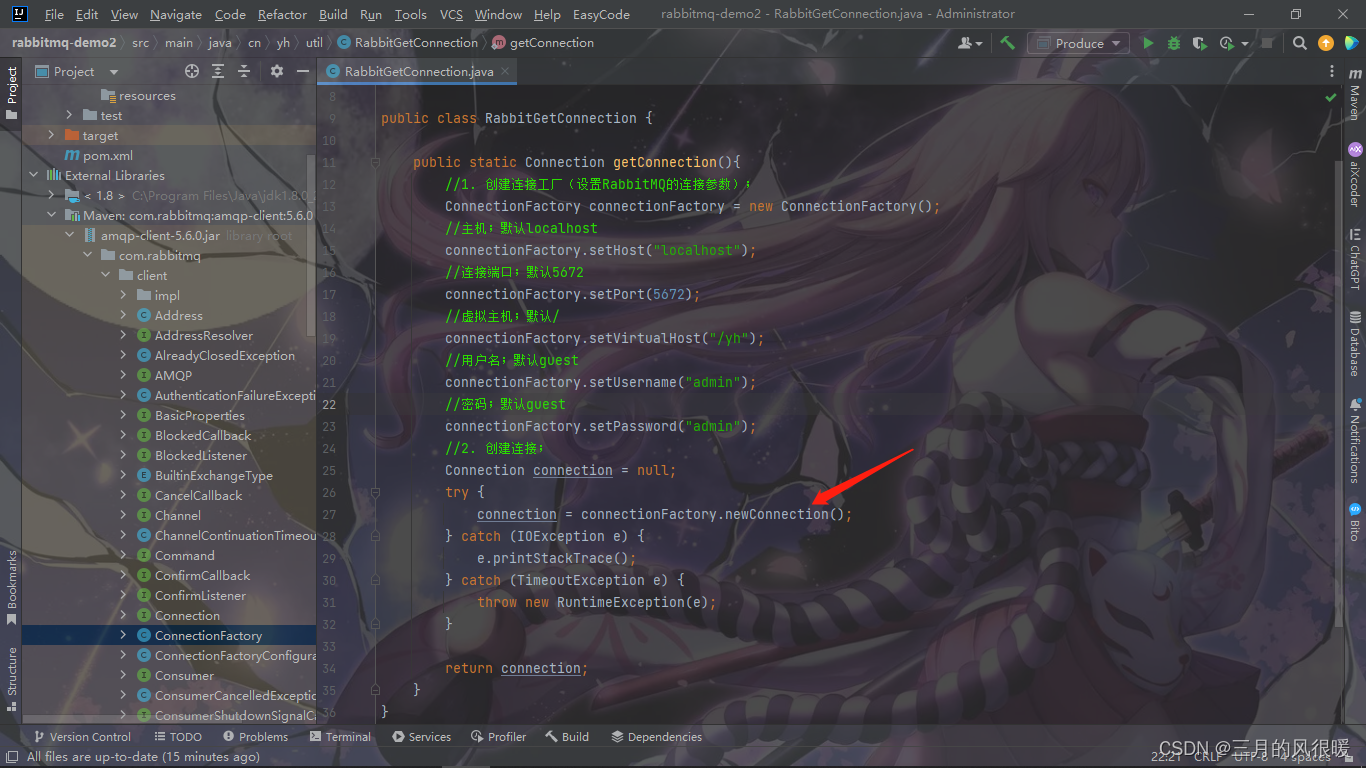Select AlreadyClosedException in project tree
This screenshot has width=1366, height=768.
coord(224,355)
